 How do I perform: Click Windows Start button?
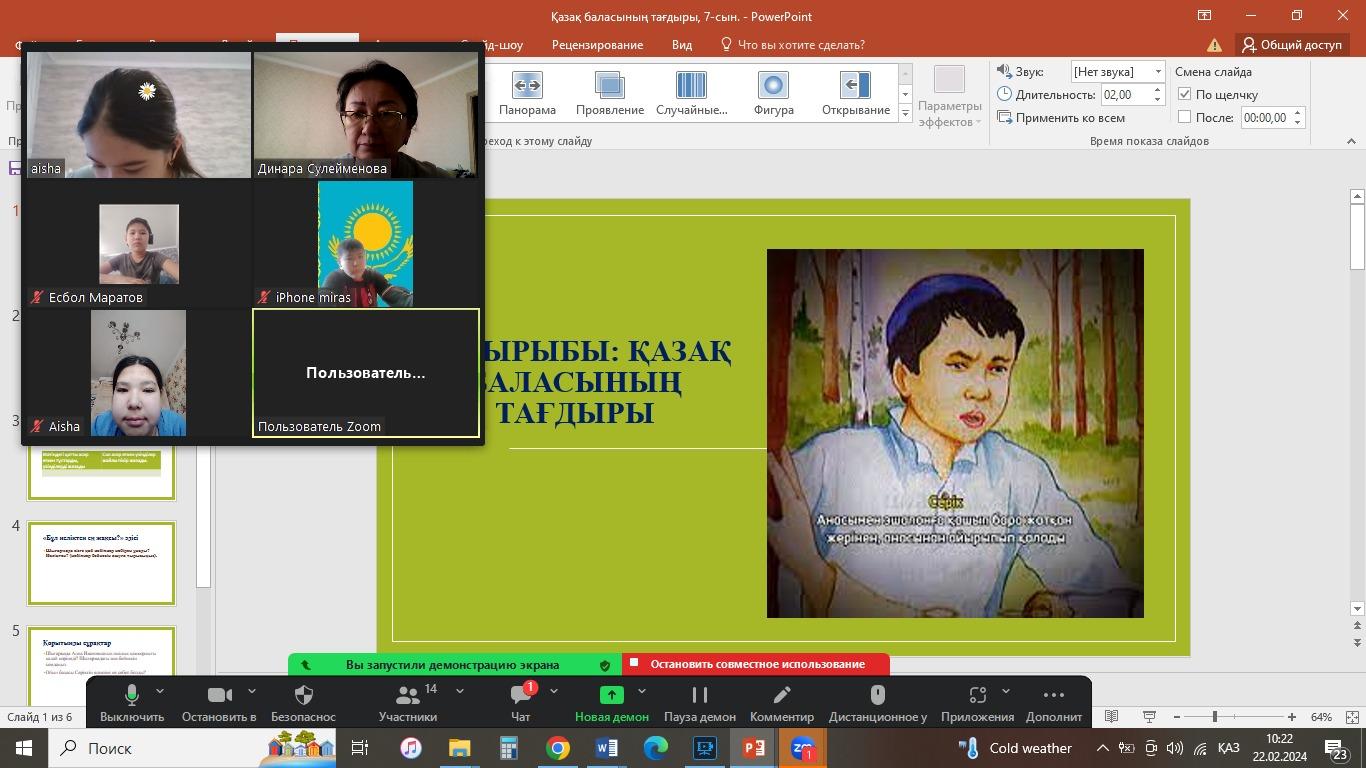tap(24, 748)
